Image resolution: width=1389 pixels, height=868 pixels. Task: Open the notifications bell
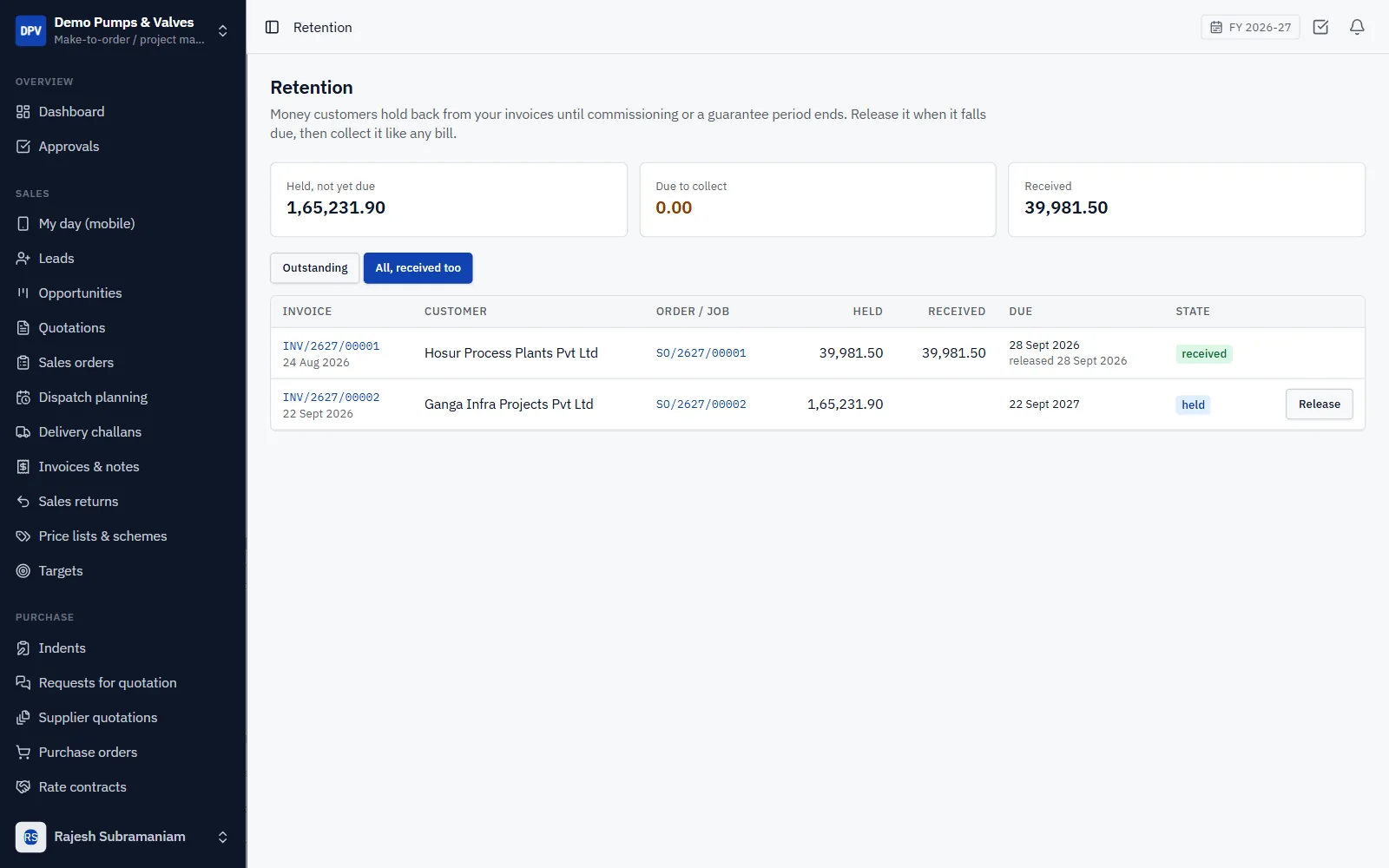click(1357, 27)
